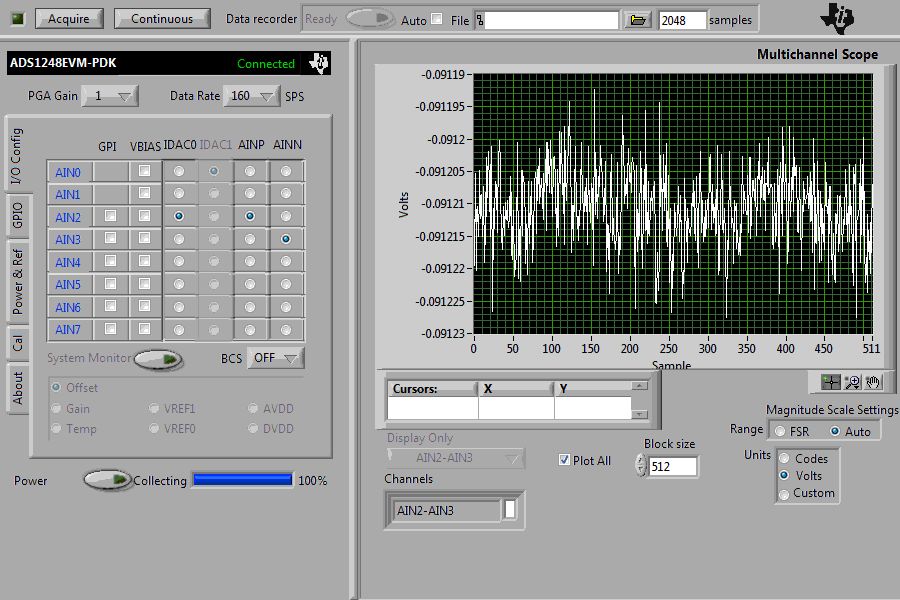Image resolution: width=900 pixels, height=600 pixels.
Task: Click the Cursors column header
Action: (x=433, y=389)
